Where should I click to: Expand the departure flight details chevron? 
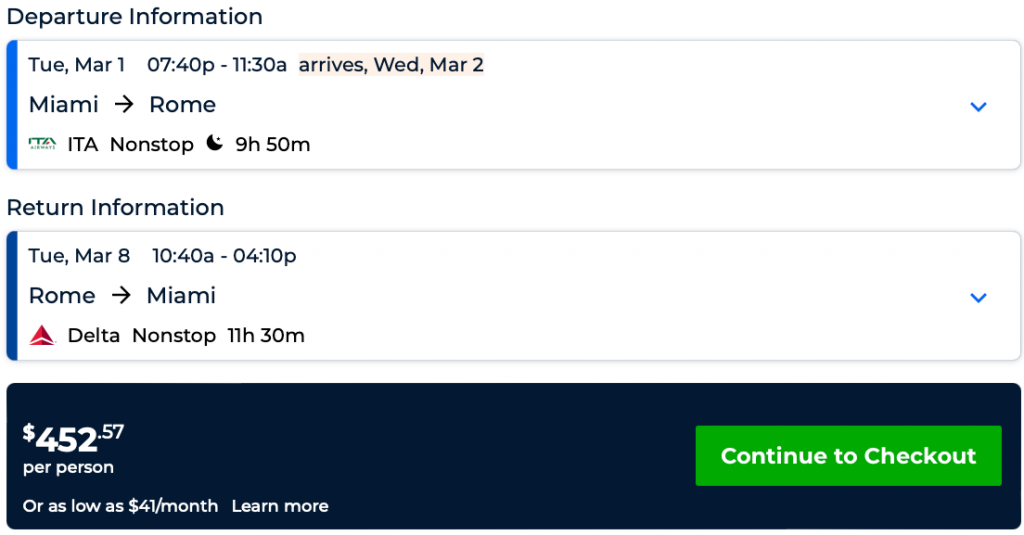978,107
